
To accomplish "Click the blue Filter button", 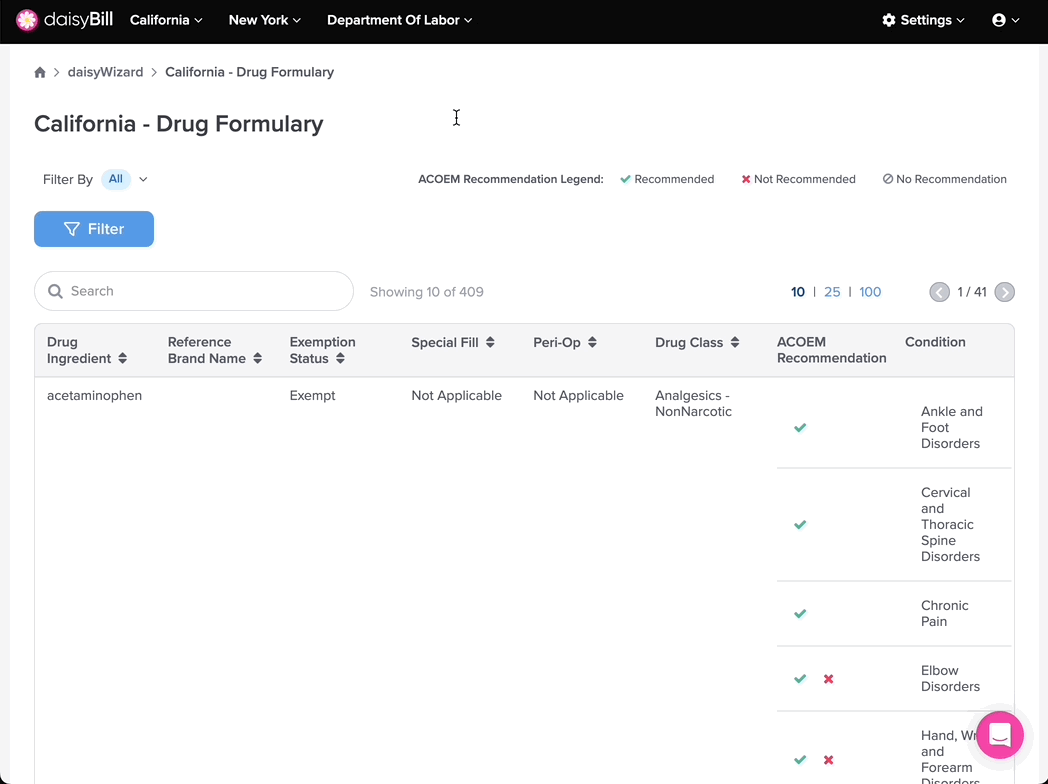I will point(94,229).
